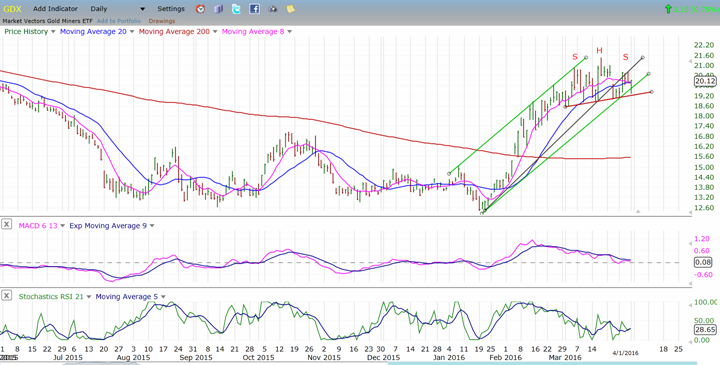Click the Moving Average 8 label
The width and height of the screenshot is (720, 365).
pos(253,32)
